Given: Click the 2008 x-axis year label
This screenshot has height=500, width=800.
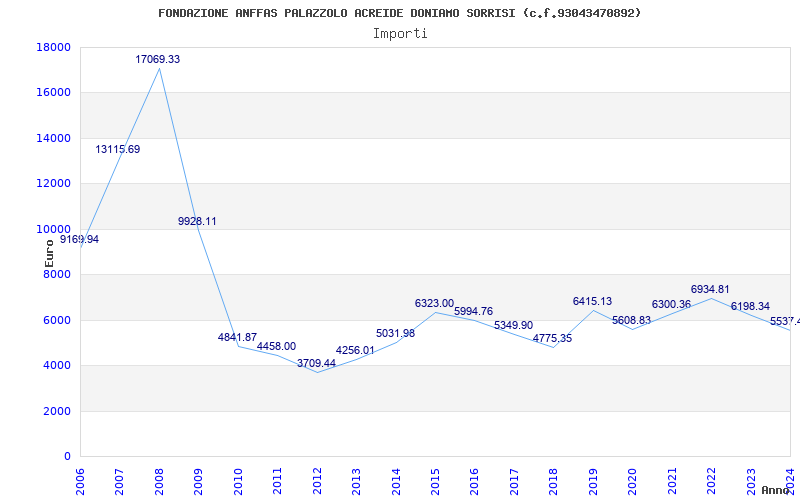Looking at the screenshot, I should coord(159,481).
